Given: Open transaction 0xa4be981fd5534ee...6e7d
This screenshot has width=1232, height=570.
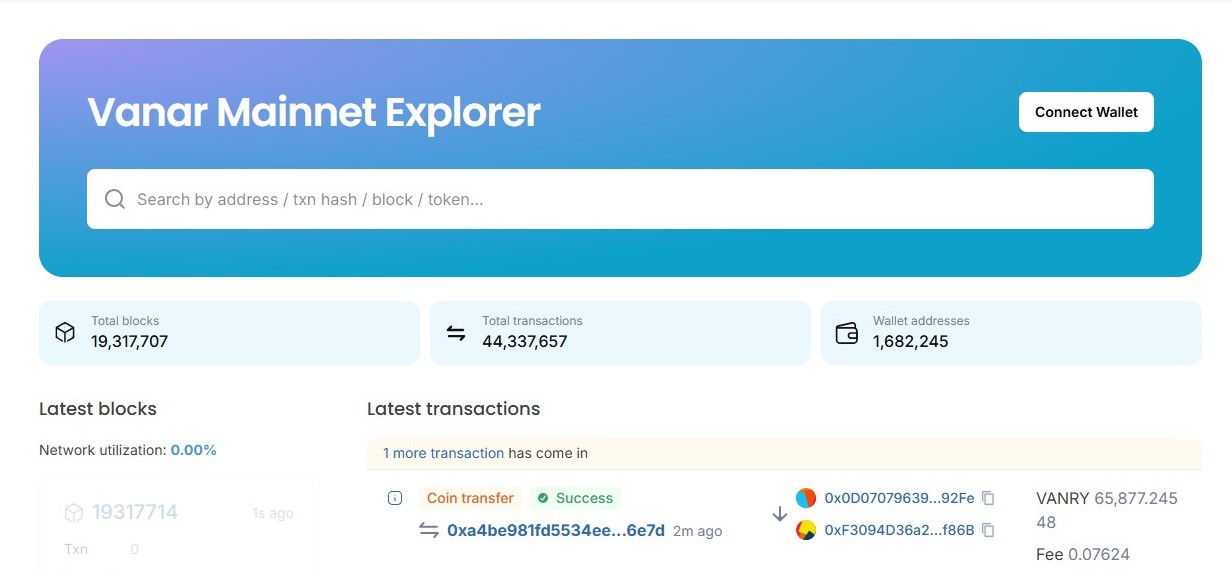Looking at the screenshot, I should pyautogui.click(x=556, y=531).
